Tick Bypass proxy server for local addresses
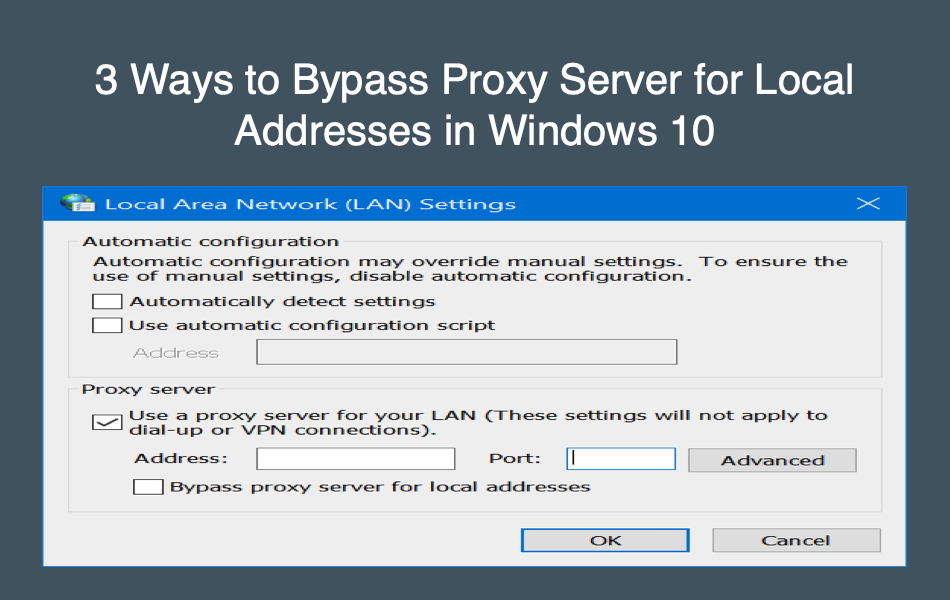The height and width of the screenshot is (600, 950). [148, 487]
